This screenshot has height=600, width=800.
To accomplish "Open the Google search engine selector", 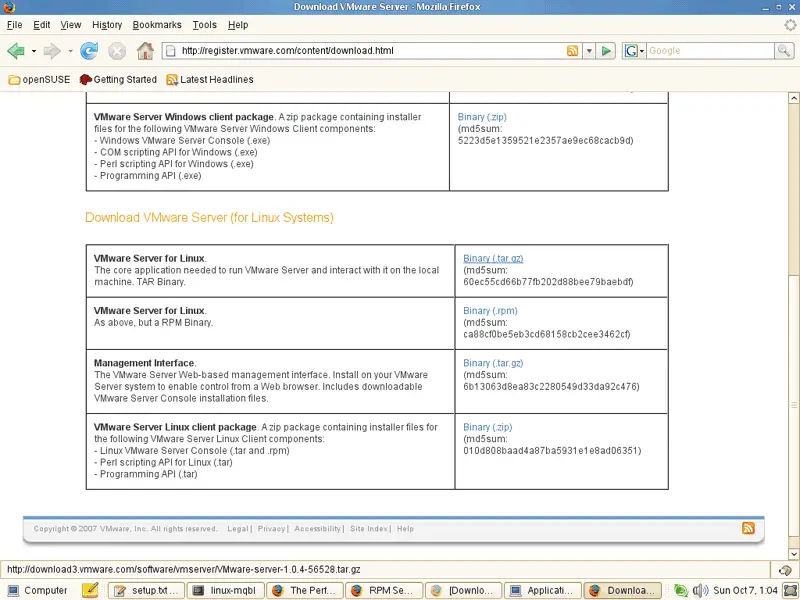I will (634, 51).
